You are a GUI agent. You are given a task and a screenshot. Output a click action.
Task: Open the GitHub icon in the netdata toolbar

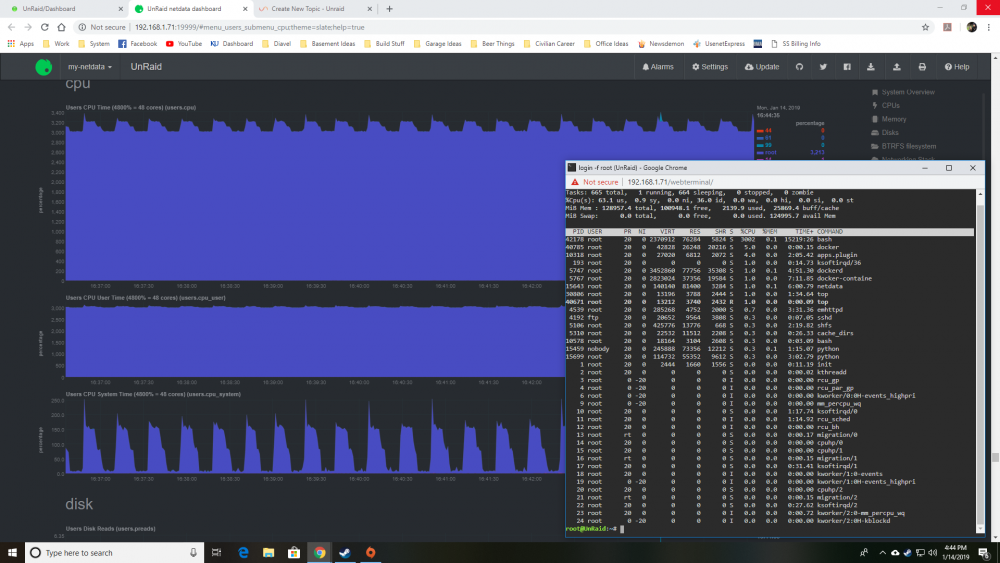point(799,67)
